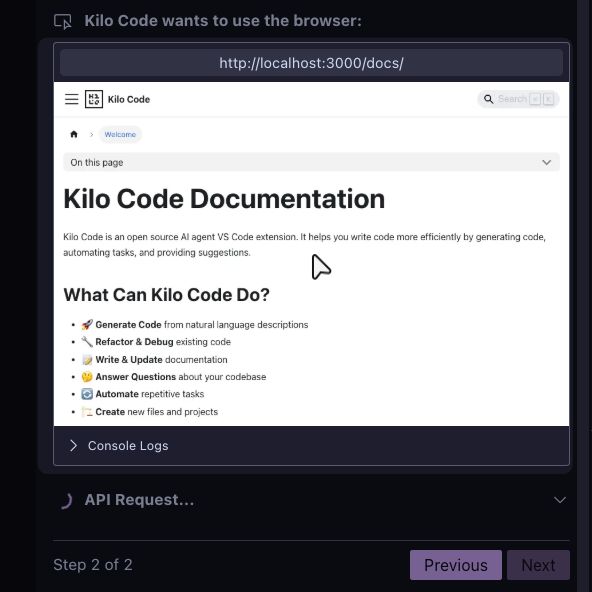The width and height of the screenshot is (592, 592).
Task: Click the API Request loading spinner
Action: [x=66, y=500]
